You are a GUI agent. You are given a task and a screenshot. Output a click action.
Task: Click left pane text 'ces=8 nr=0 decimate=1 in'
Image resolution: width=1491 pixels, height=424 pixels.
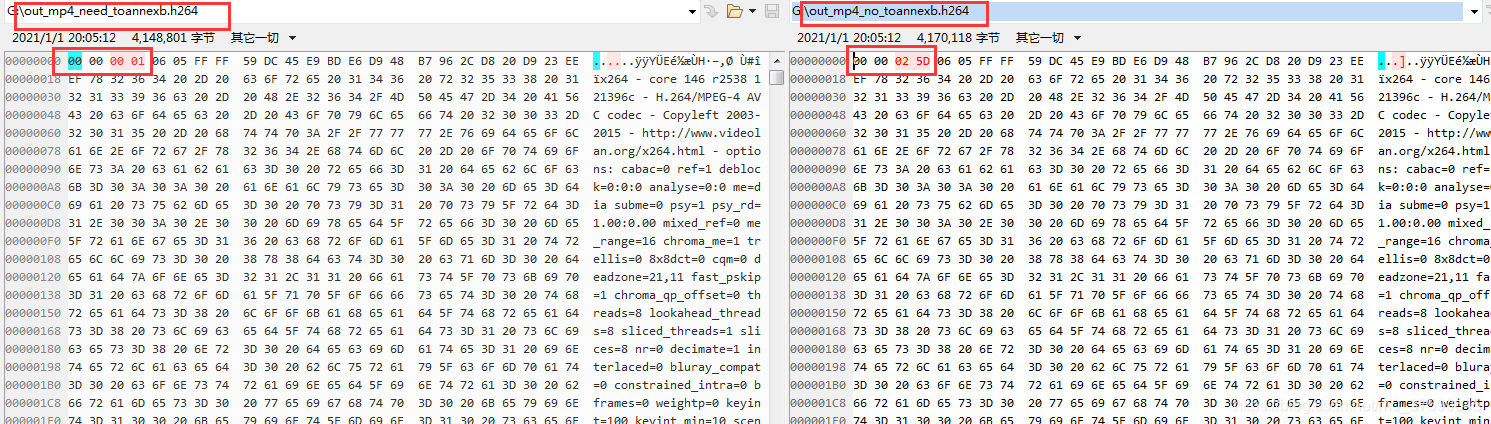point(677,349)
